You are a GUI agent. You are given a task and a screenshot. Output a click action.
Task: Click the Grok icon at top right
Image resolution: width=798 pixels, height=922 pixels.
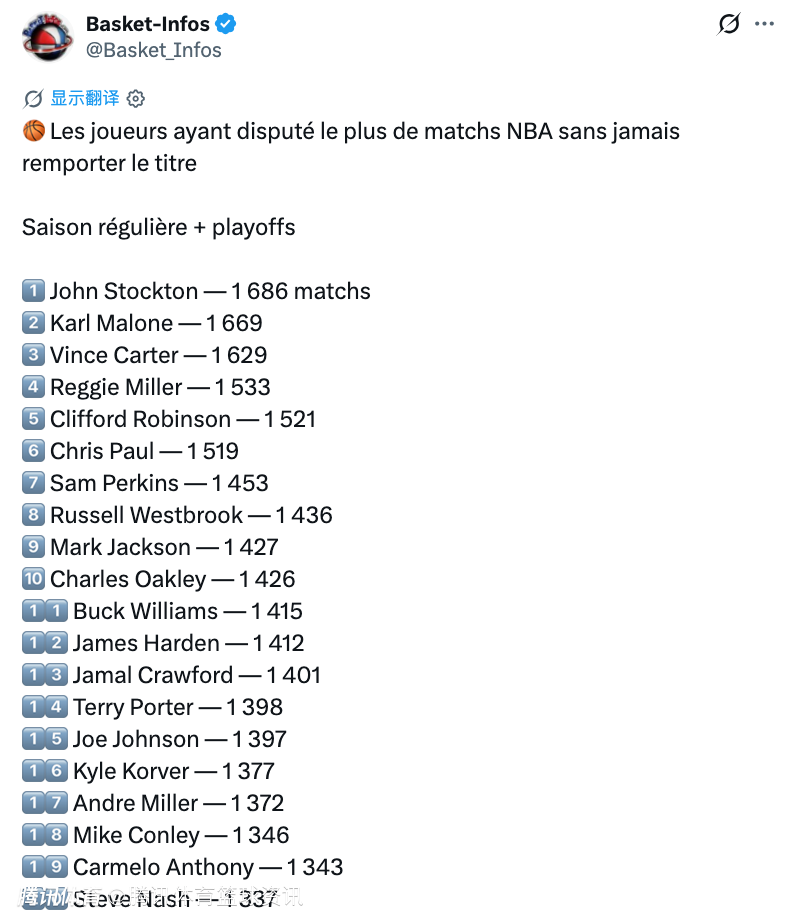pyautogui.click(x=729, y=24)
